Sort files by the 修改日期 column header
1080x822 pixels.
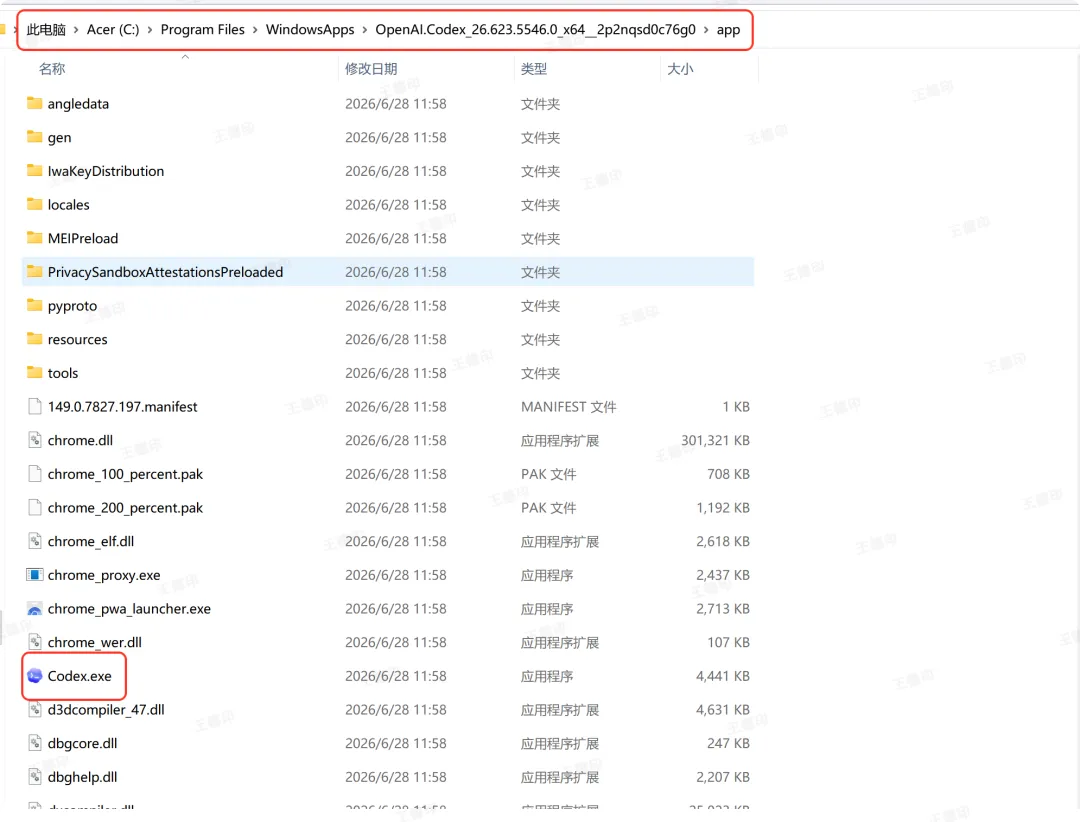[371, 69]
